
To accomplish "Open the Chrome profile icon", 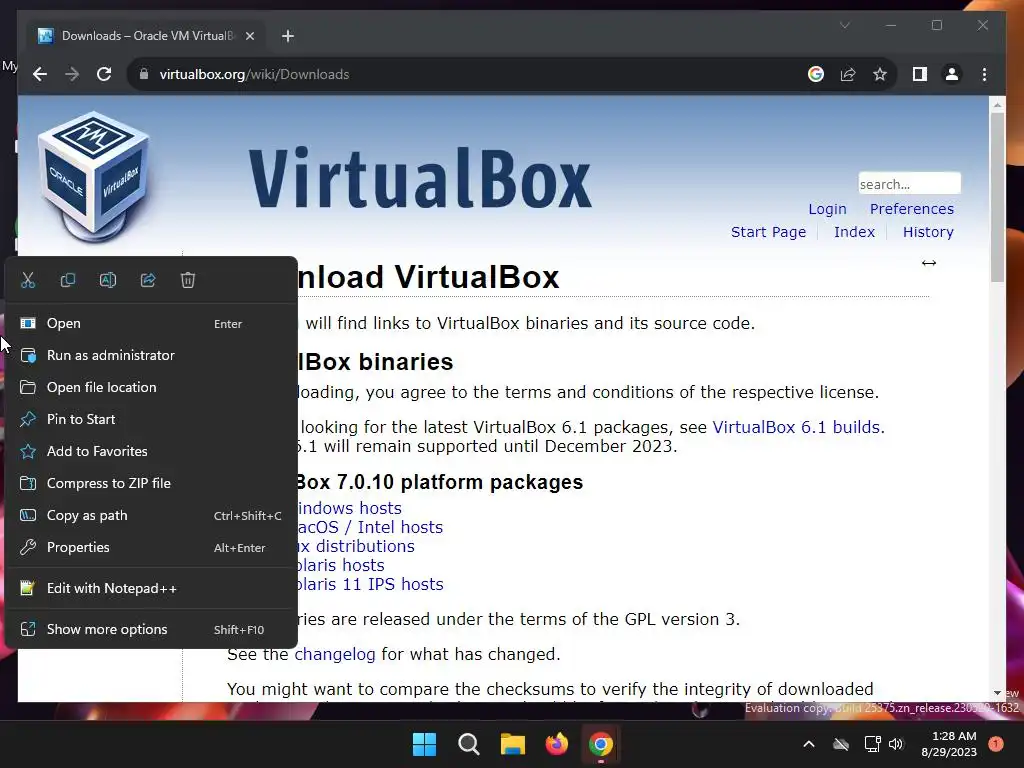I will pyautogui.click(x=952, y=74).
